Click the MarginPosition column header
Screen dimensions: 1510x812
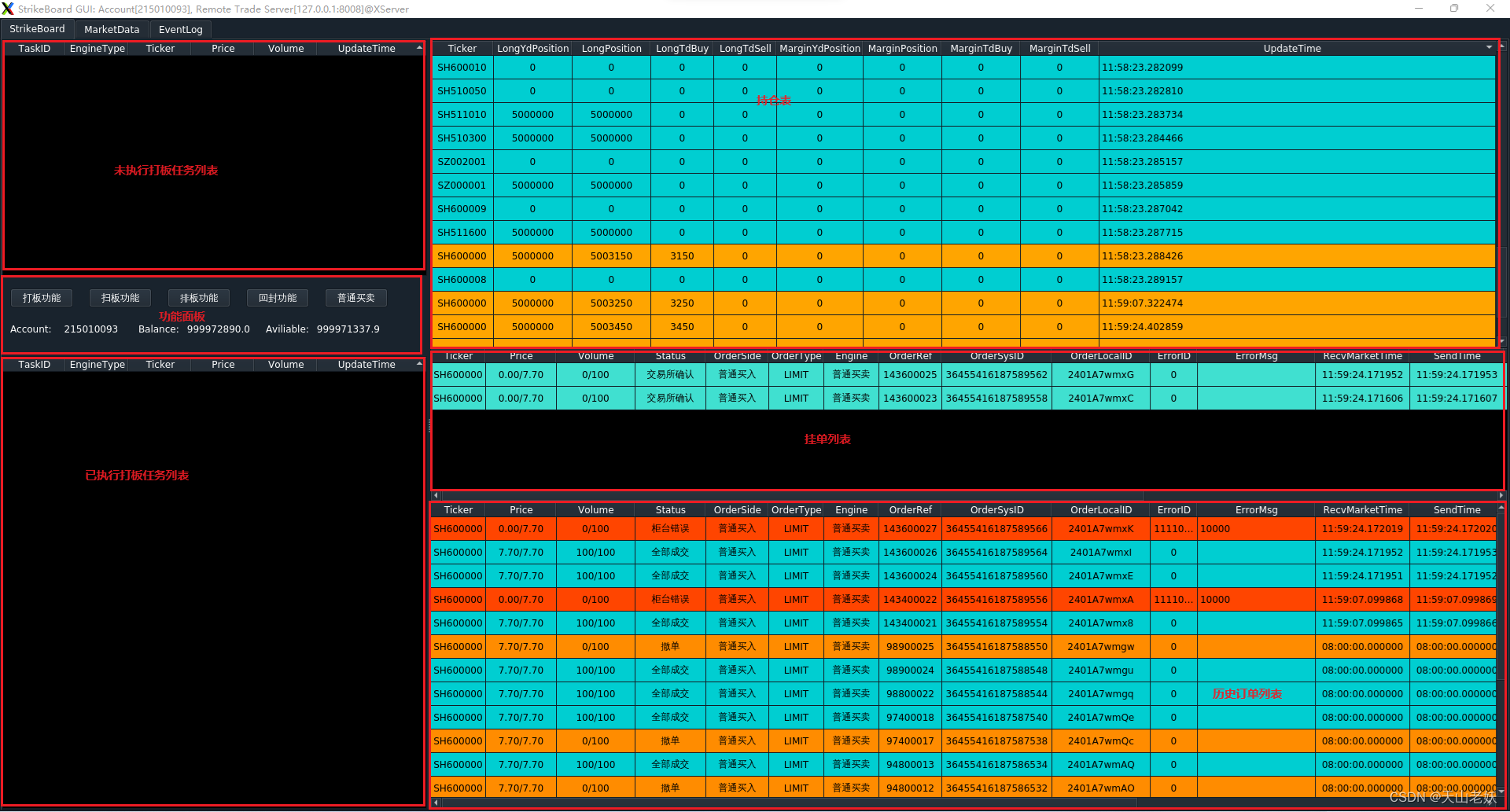coord(902,48)
